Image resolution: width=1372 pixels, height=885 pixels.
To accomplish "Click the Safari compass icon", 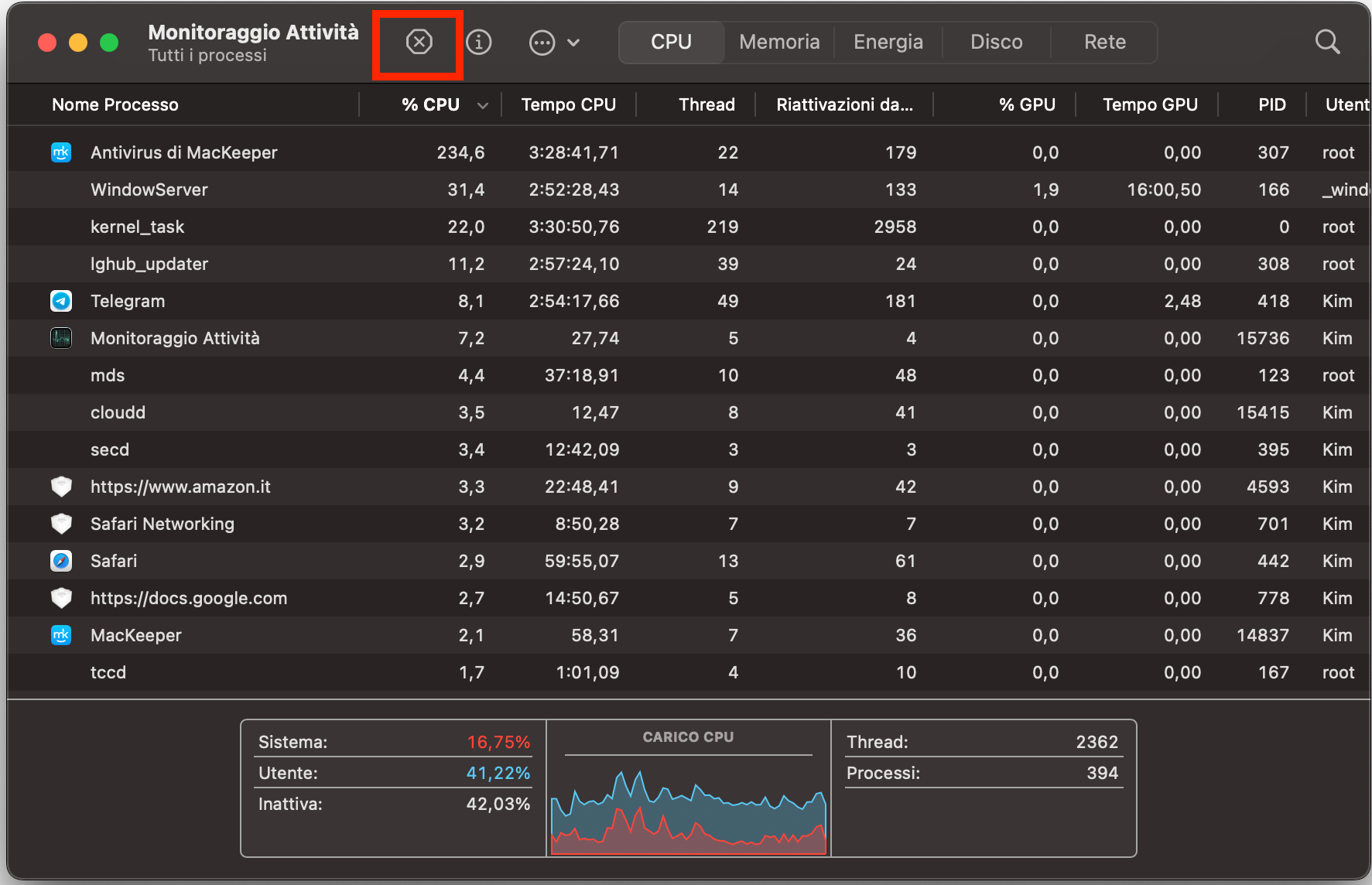I will [61, 561].
